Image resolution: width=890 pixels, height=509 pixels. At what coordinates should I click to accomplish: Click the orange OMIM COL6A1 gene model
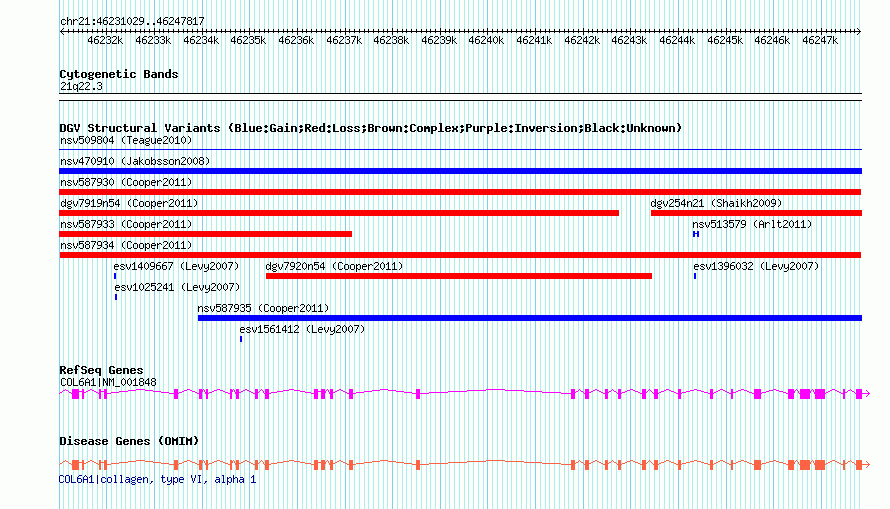tap(464, 465)
